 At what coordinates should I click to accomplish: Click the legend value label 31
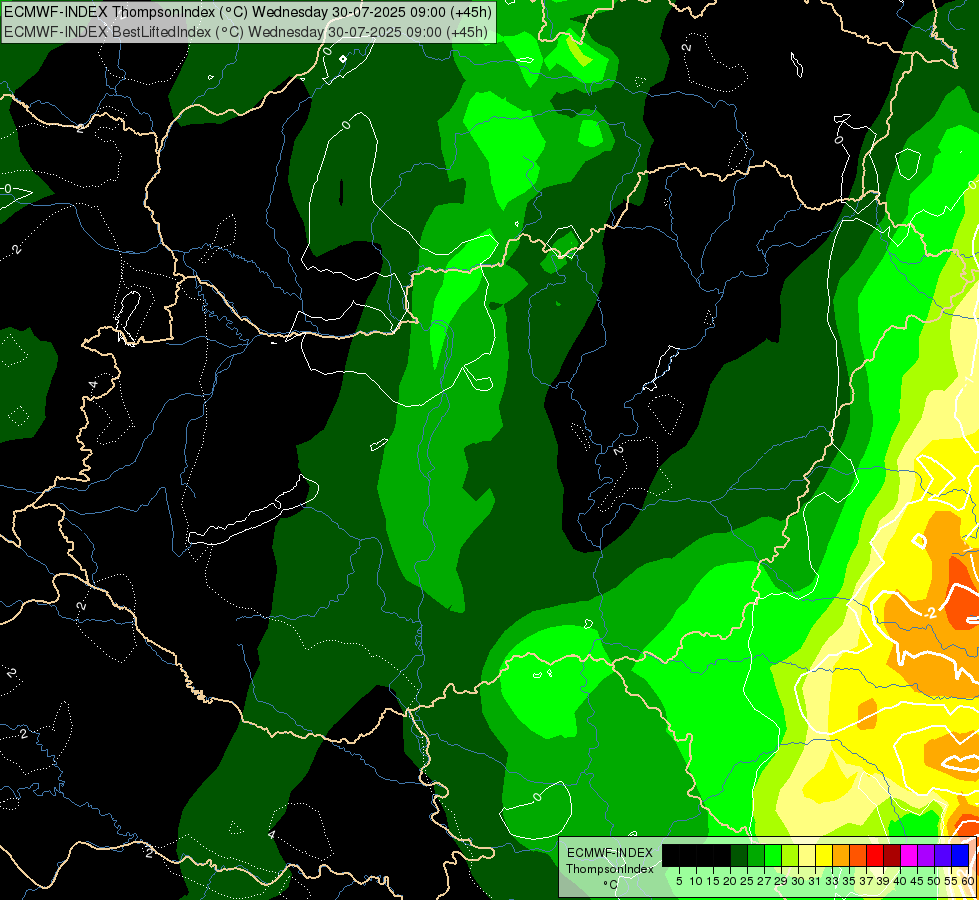click(x=815, y=881)
